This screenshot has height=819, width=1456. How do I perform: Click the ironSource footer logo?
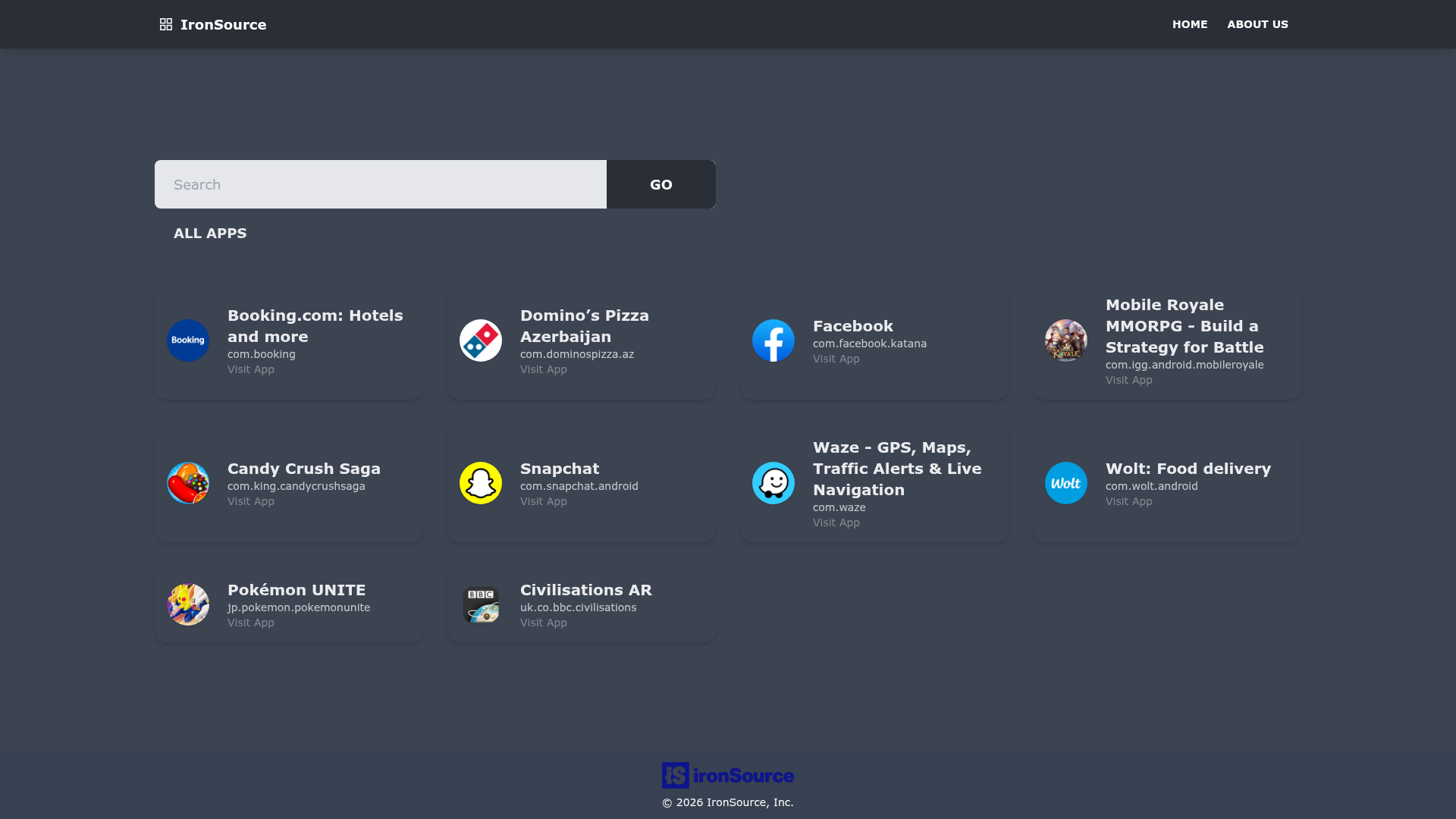[x=728, y=775]
